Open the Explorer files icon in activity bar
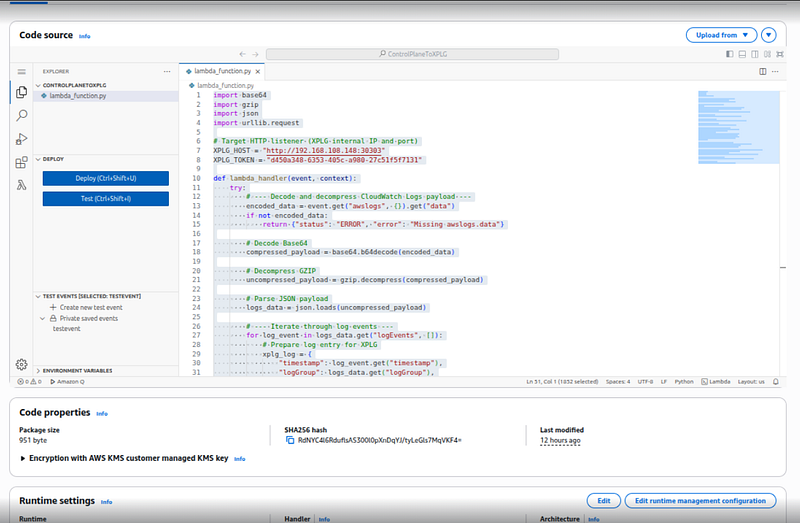Screen dimensions: 800x523 tap(21, 92)
